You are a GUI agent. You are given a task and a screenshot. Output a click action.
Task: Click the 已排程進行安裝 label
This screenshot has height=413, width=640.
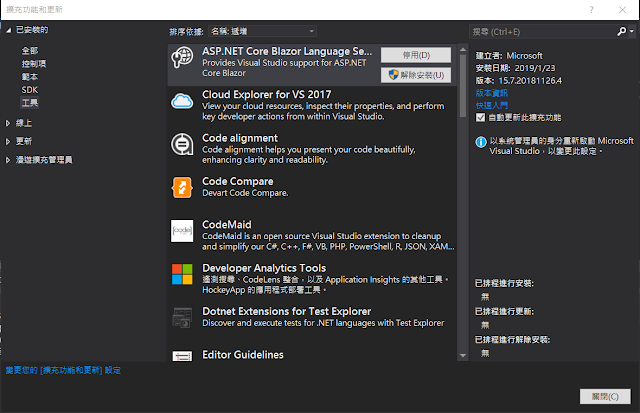click(504, 283)
